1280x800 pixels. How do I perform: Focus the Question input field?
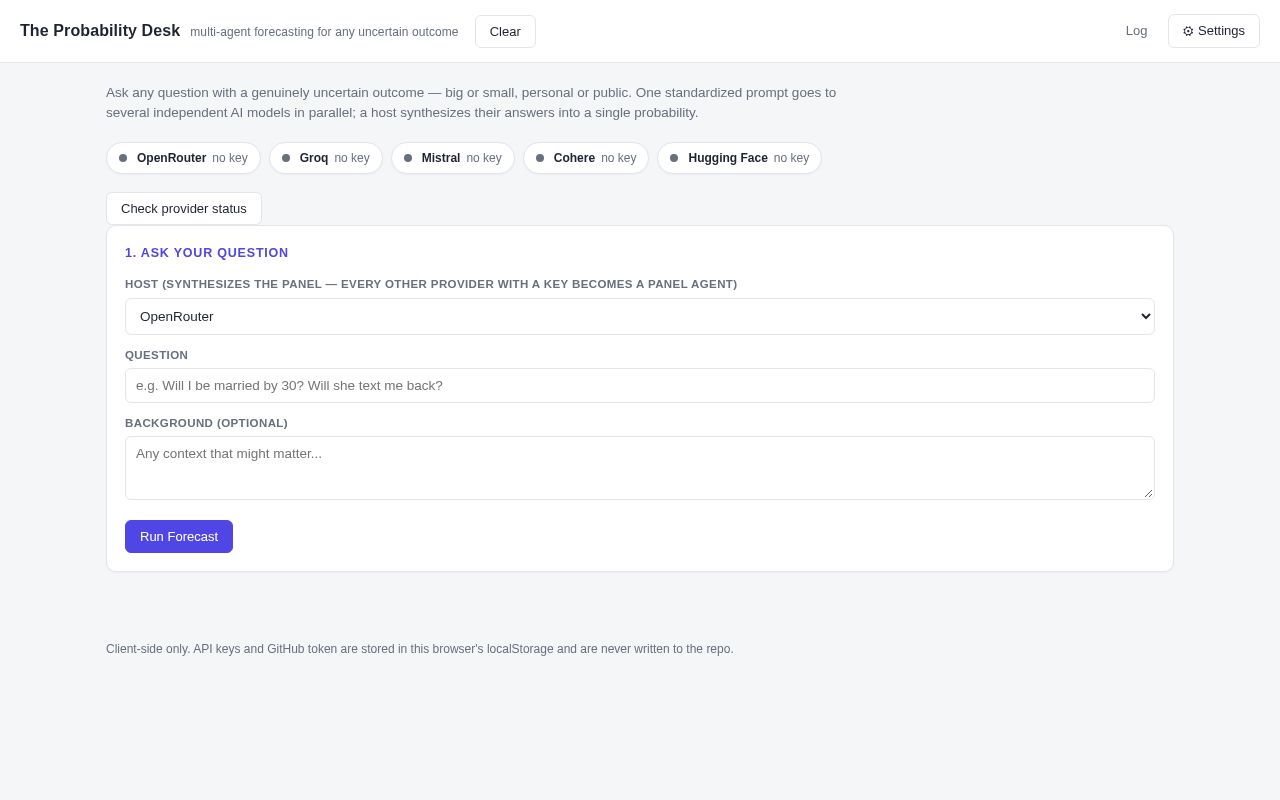point(640,385)
